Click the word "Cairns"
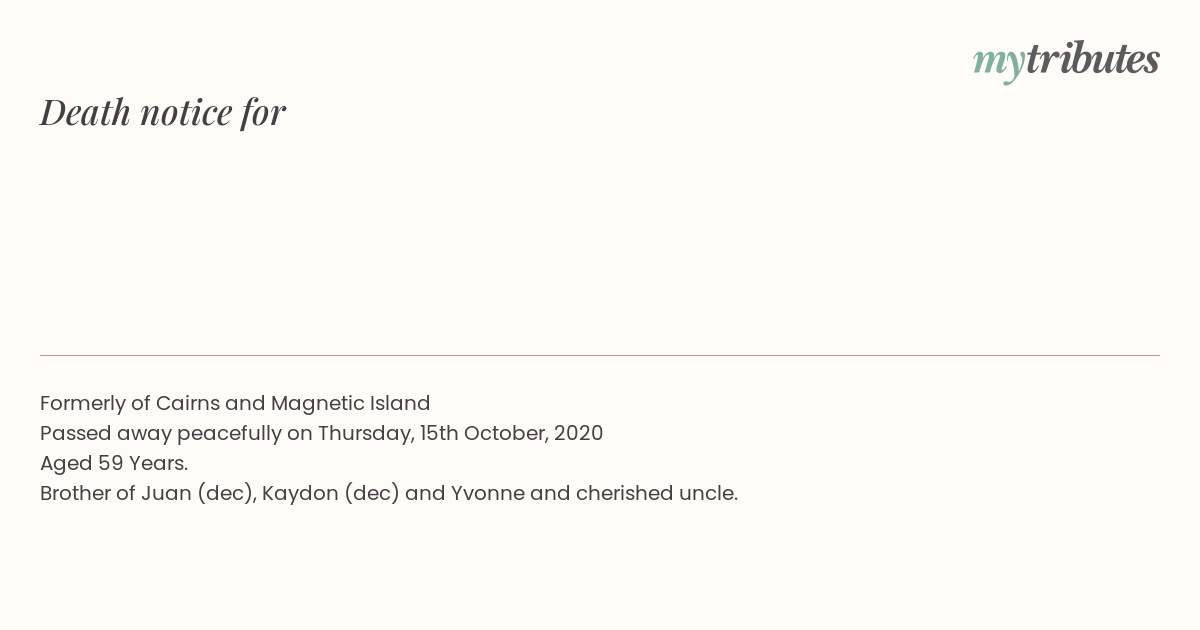Image resolution: width=1200 pixels, height=630 pixels. pos(187,403)
